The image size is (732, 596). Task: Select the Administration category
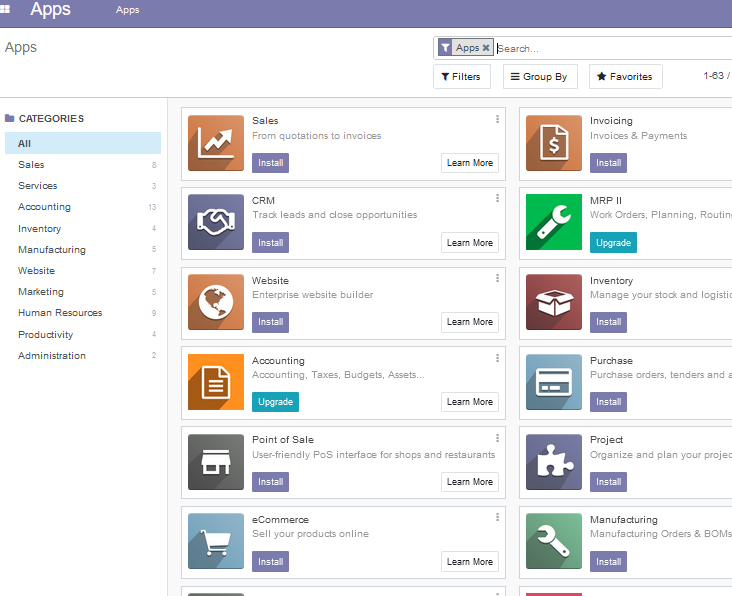pos(83,356)
